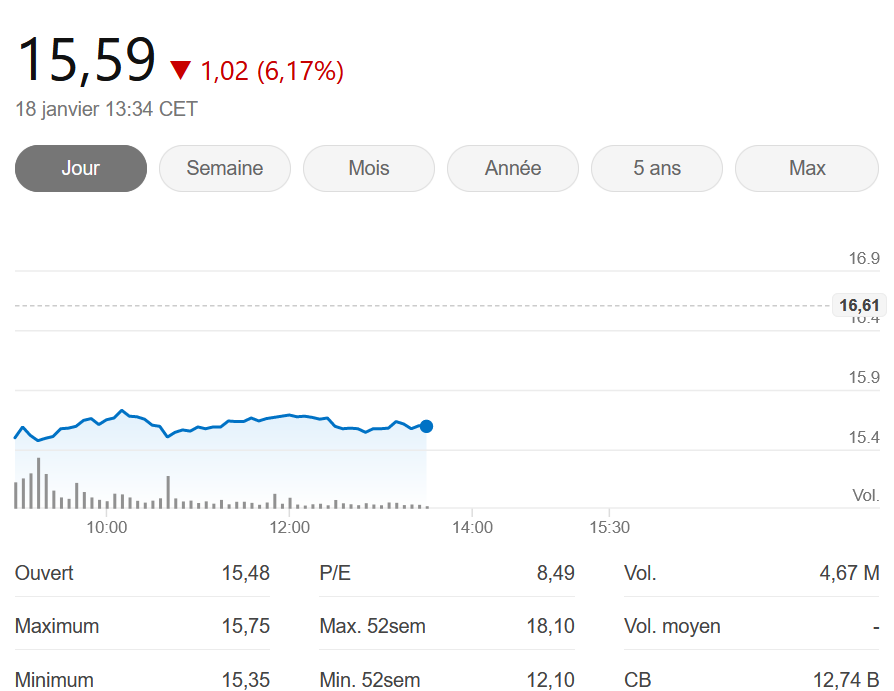Viewport: 894px width, 691px height.
Task: Show the Mois chart range
Action: (369, 168)
